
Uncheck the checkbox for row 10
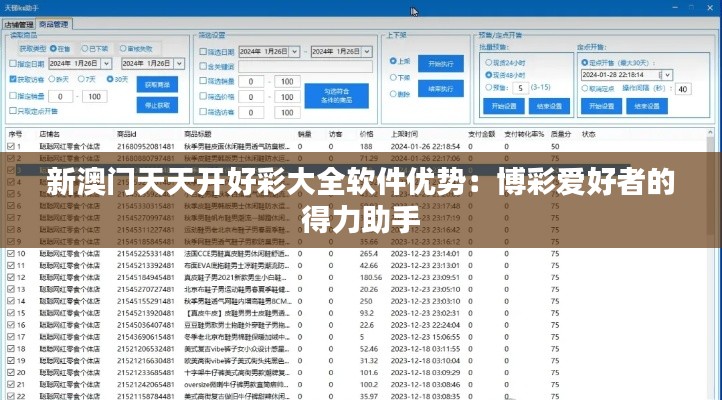pos(11,253)
